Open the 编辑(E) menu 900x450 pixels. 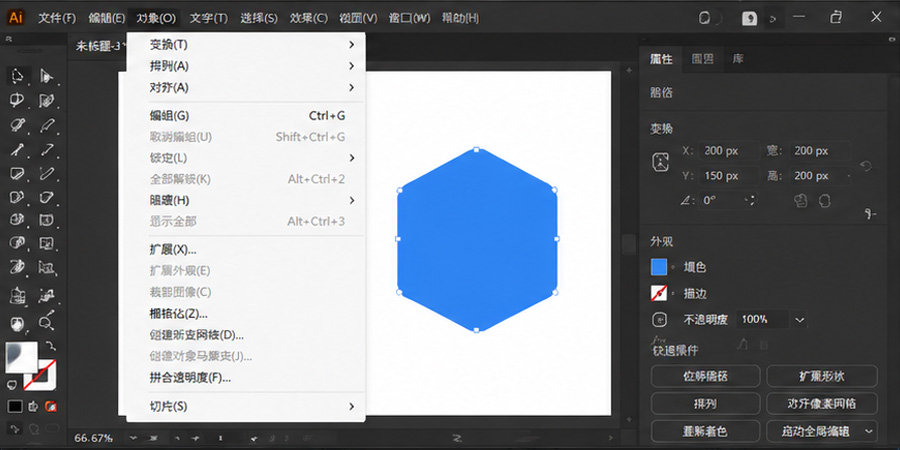(106, 18)
